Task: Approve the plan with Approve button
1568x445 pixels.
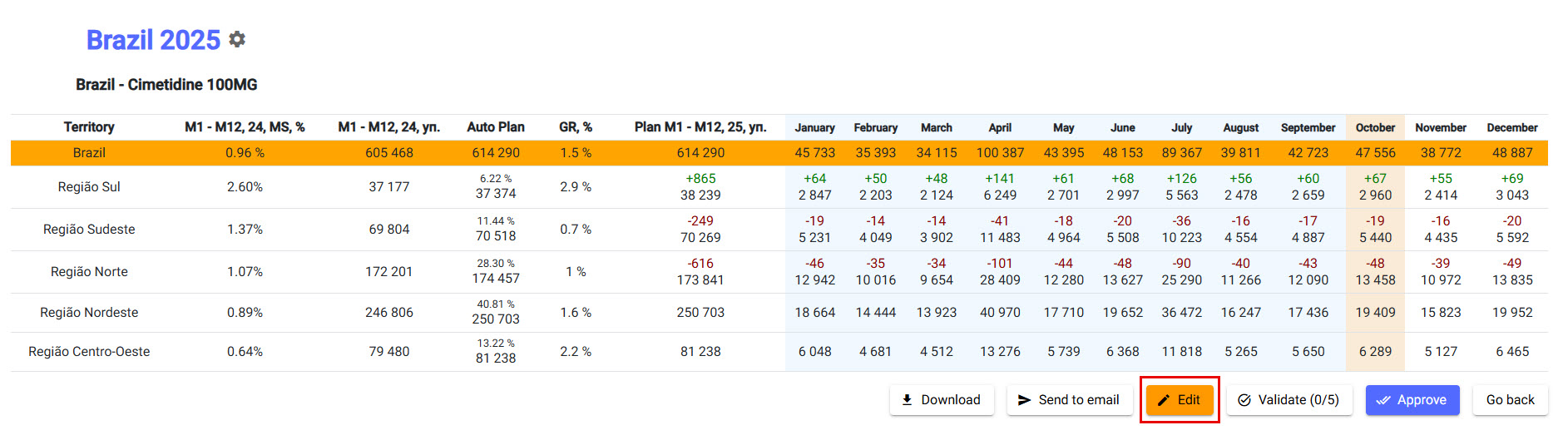Action: point(1412,400)
